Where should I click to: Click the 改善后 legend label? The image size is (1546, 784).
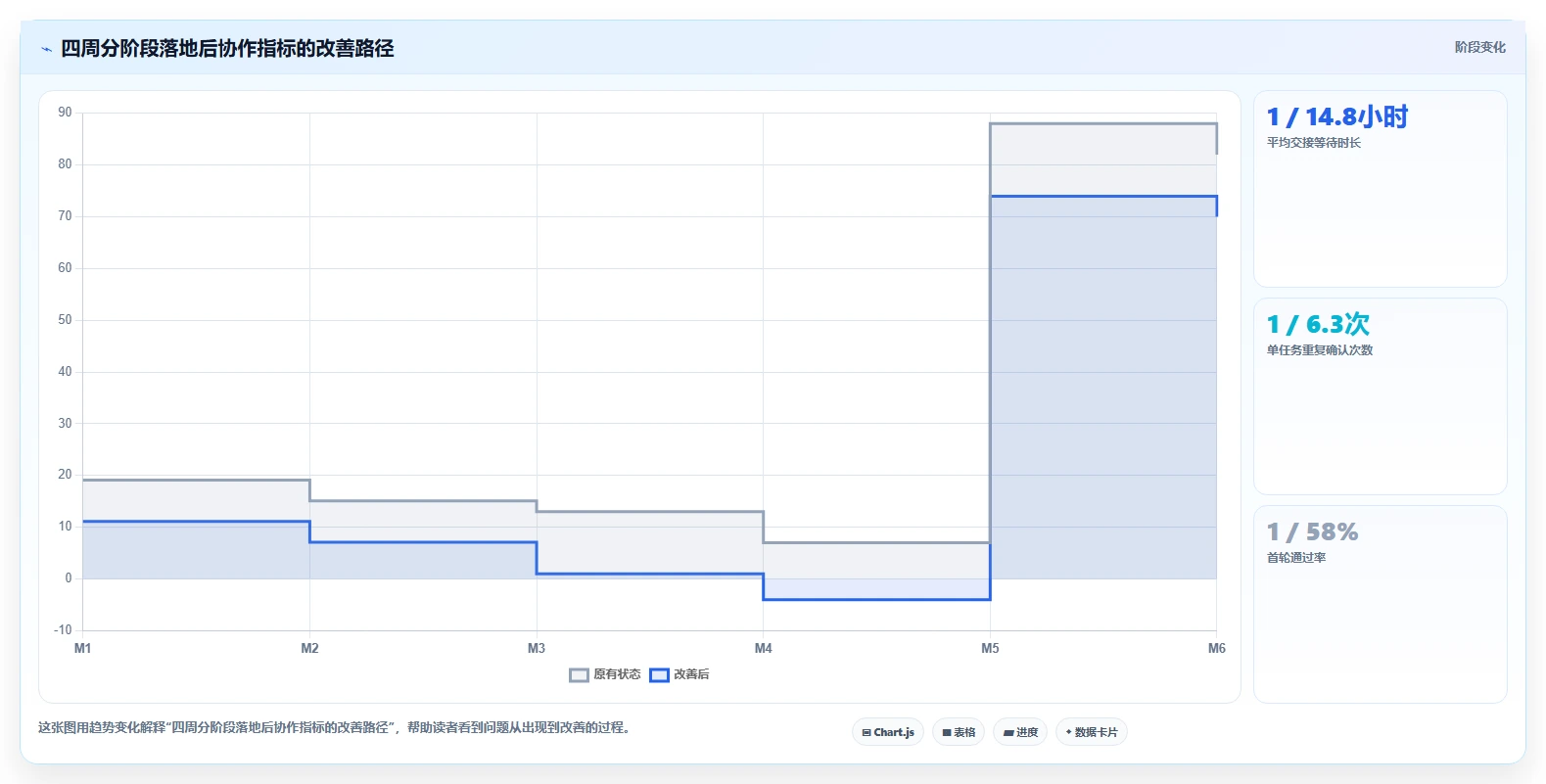(x=691, y=674)
